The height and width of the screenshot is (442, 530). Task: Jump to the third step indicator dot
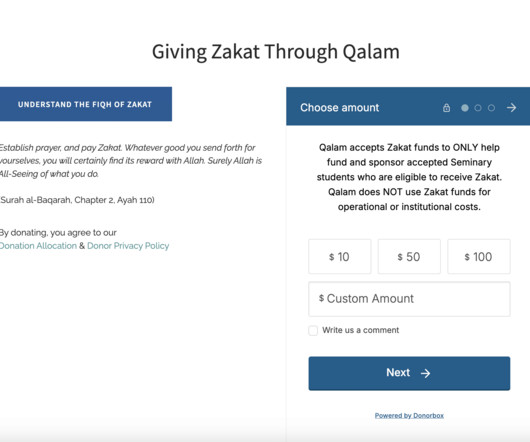(491, 108)
